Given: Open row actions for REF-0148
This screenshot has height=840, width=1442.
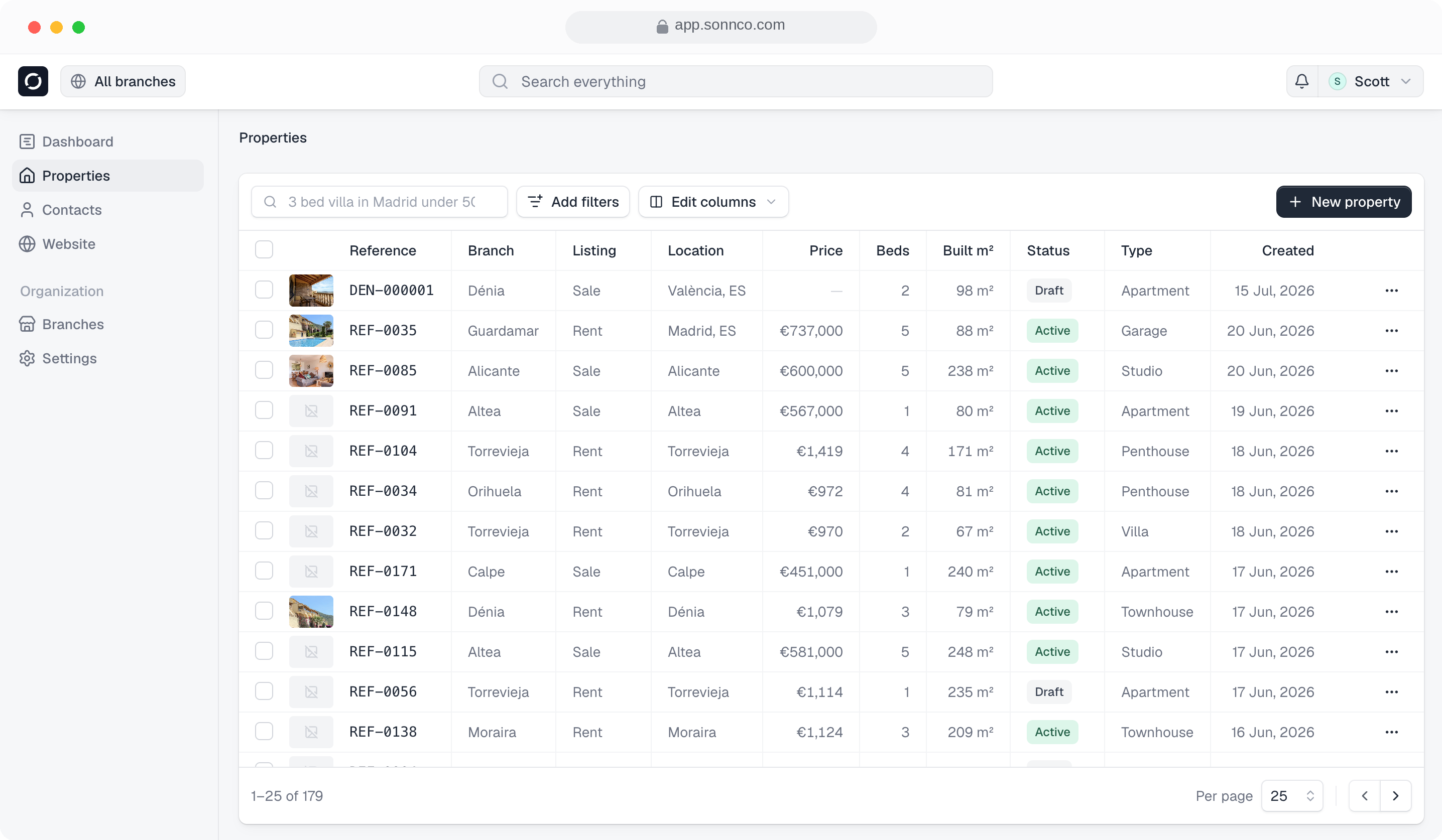Looking at the screenshot, I should click(x=1392, y=612).
